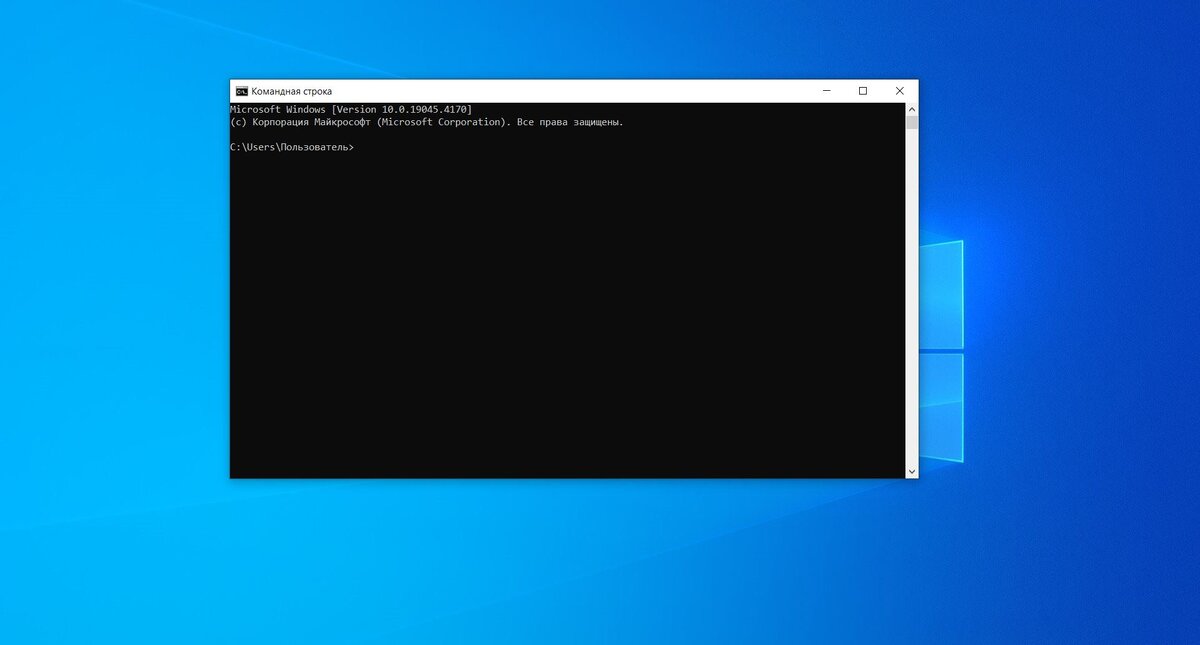Click the scrollbar down arrow
This screenshot has height=645, width=1200.
[x=912, y=471]
